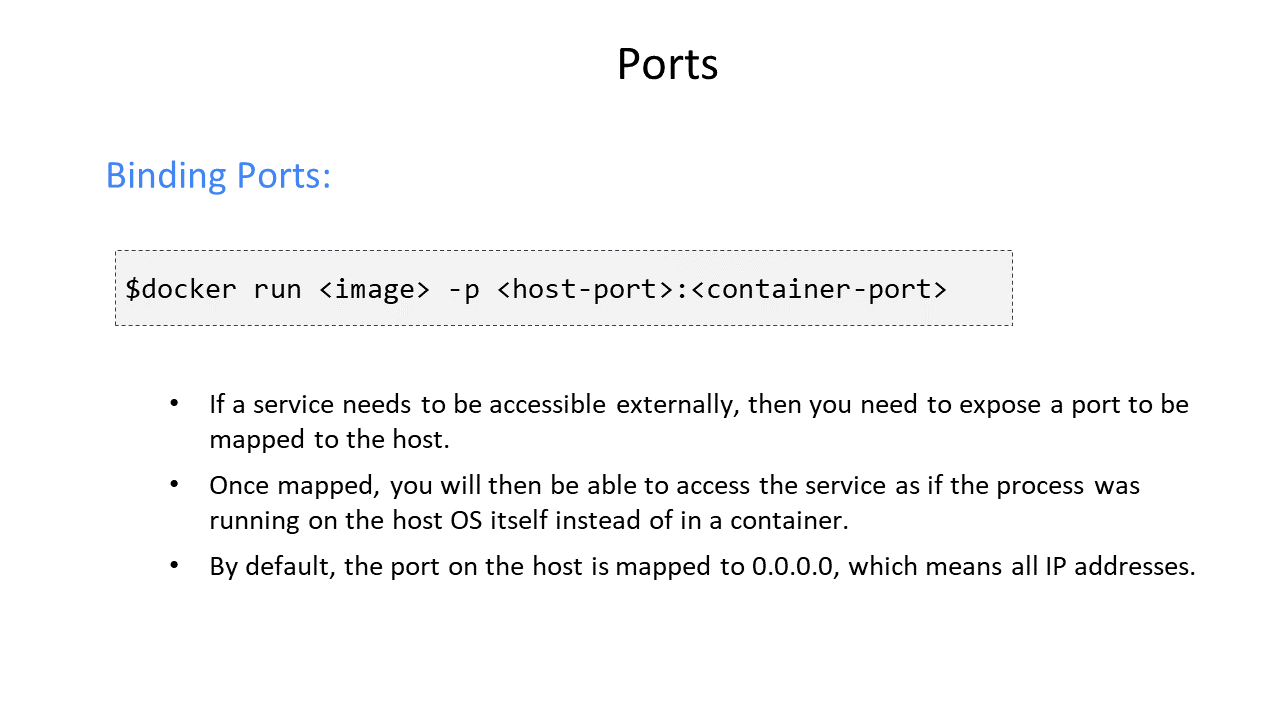Image resolution: width=1280 pixels, height=720 pixels.
Task: Click the docker run command box
Action: (x=564, y=288)
